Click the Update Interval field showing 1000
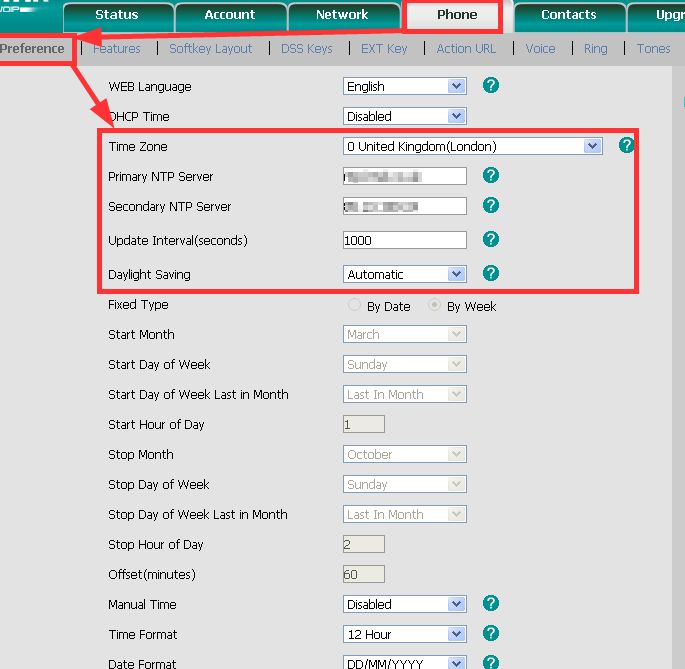685x669 pixels. click(405, 240)
